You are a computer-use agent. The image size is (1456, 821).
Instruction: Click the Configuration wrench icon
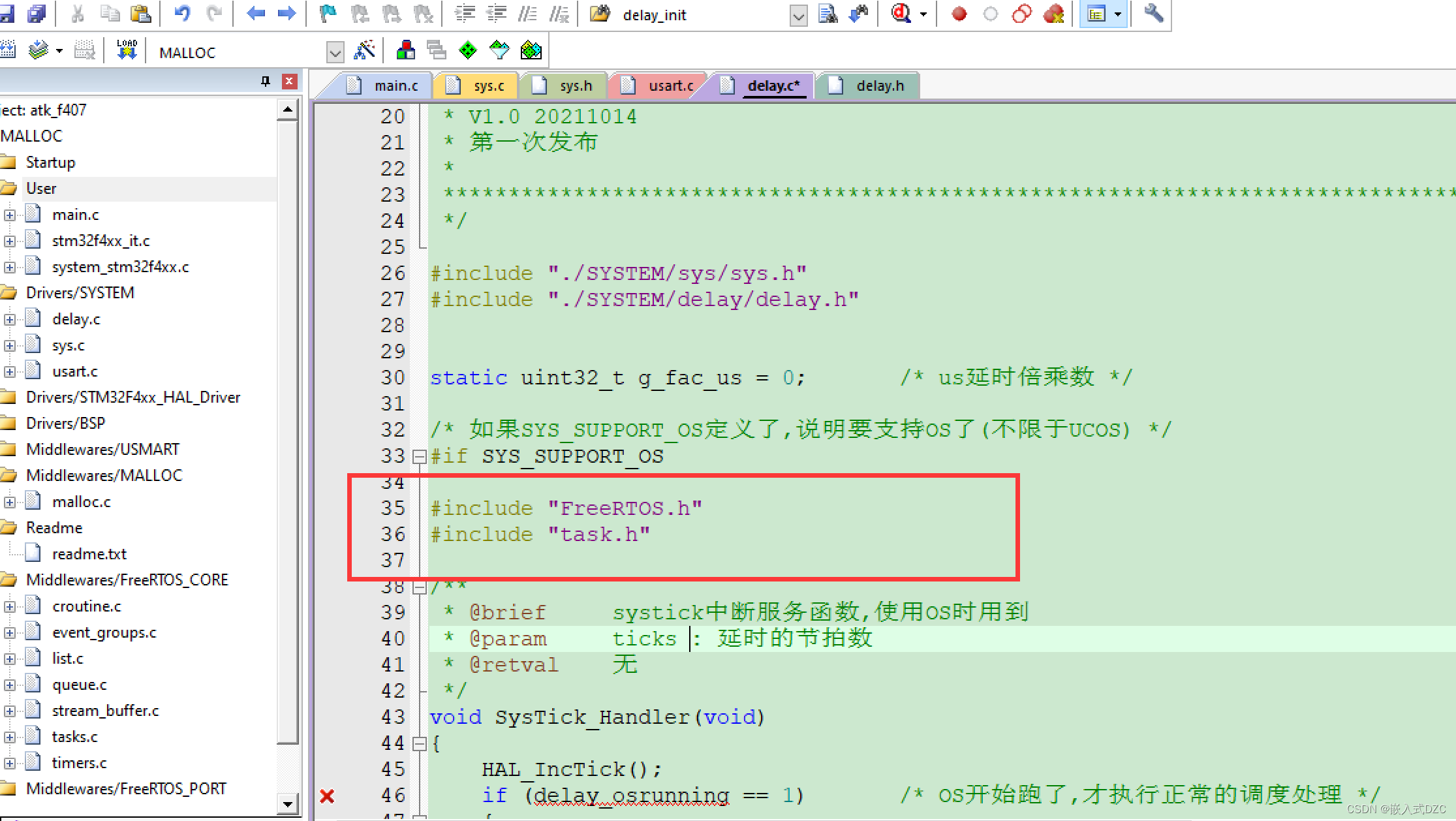pyautogui.click(x=1153, y=13)
